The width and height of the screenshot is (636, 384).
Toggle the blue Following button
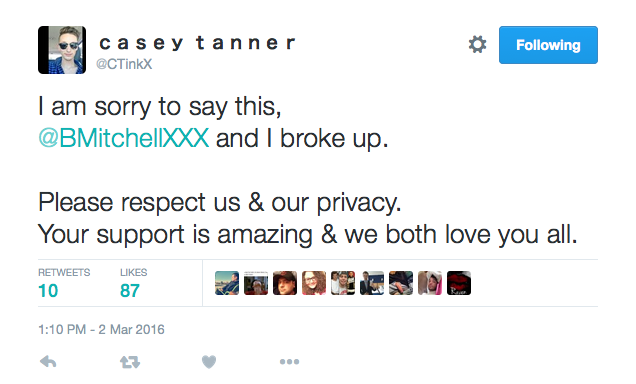(548, 45)
